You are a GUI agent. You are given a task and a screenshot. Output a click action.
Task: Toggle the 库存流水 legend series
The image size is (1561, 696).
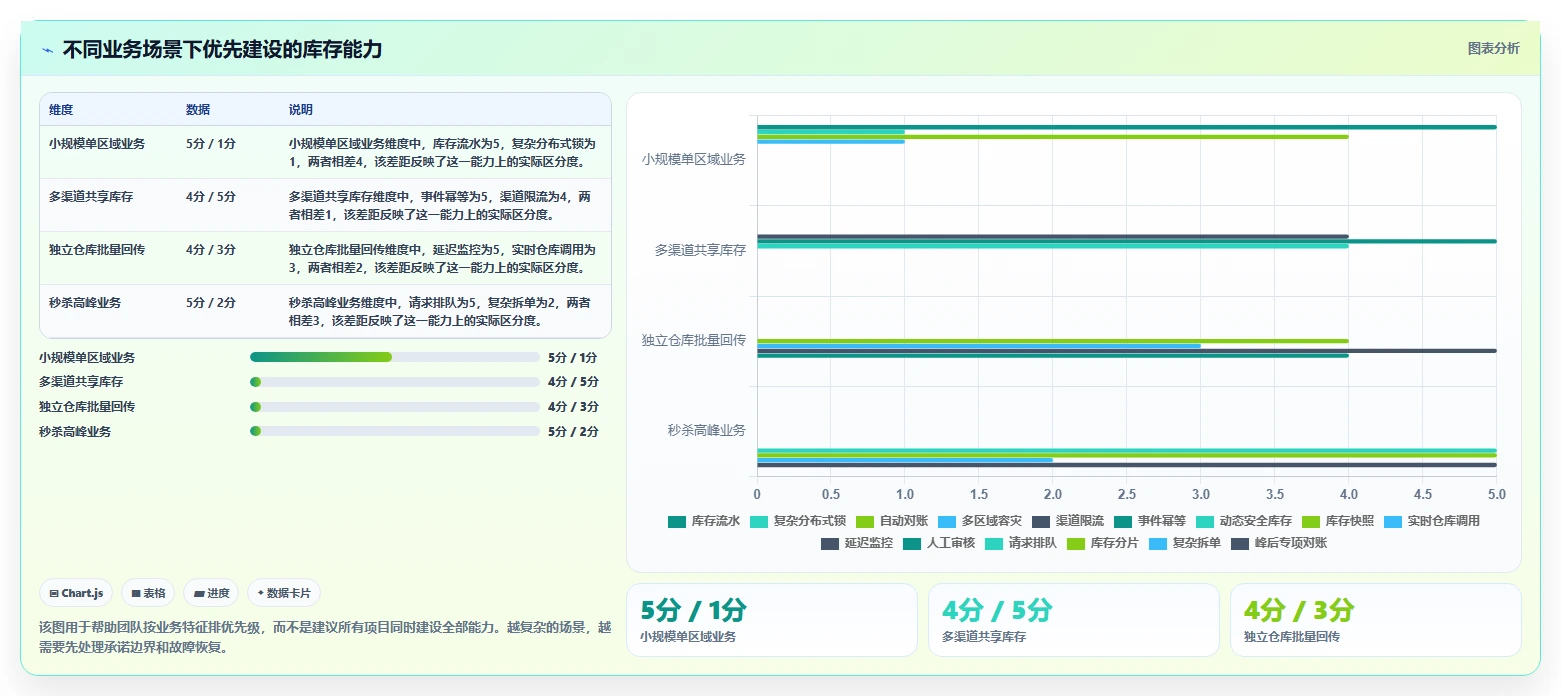click(704, 521)
